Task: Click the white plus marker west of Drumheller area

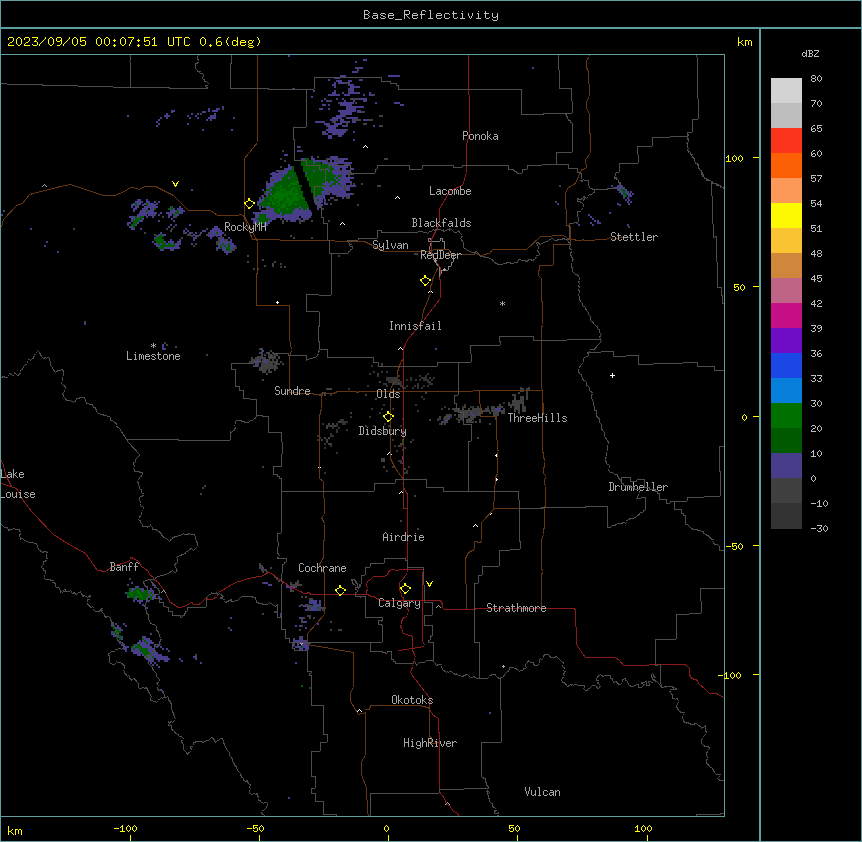Action: (x=612, y=375)
